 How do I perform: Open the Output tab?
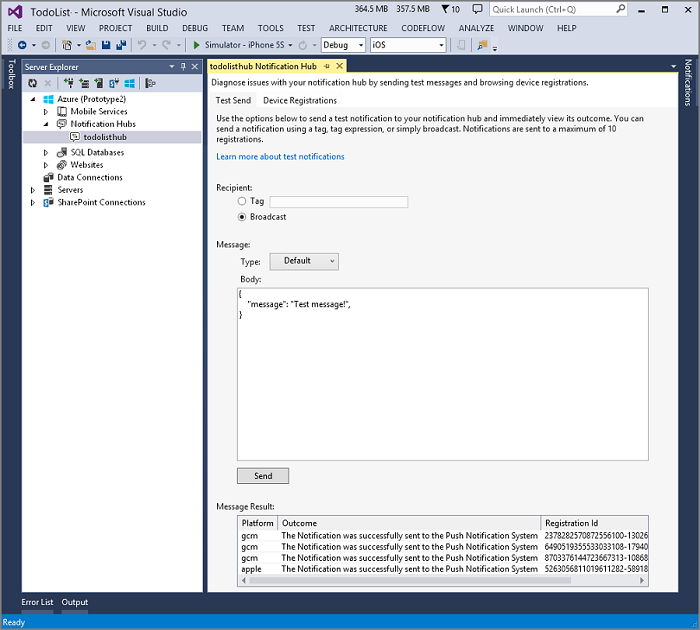pos(75,602)
